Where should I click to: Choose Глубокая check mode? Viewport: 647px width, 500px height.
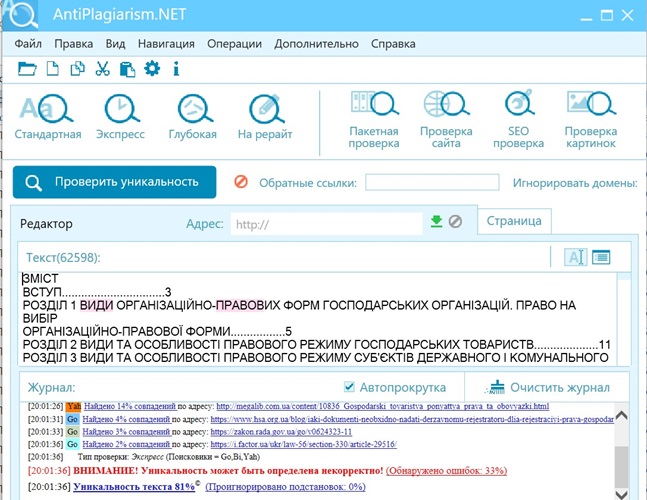[x=193, y=117]
